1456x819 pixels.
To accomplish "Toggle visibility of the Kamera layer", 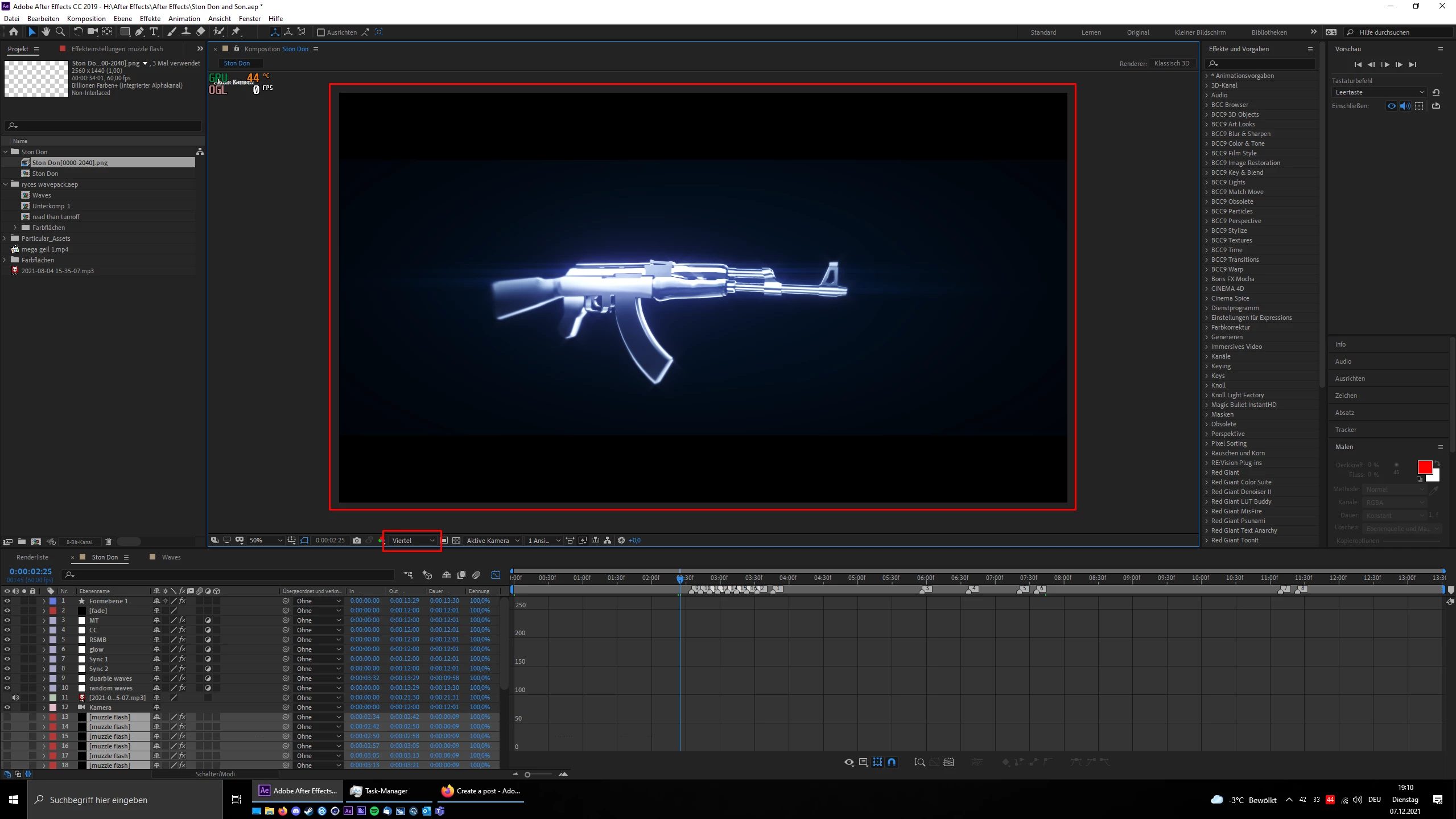I will coord(7,707).
